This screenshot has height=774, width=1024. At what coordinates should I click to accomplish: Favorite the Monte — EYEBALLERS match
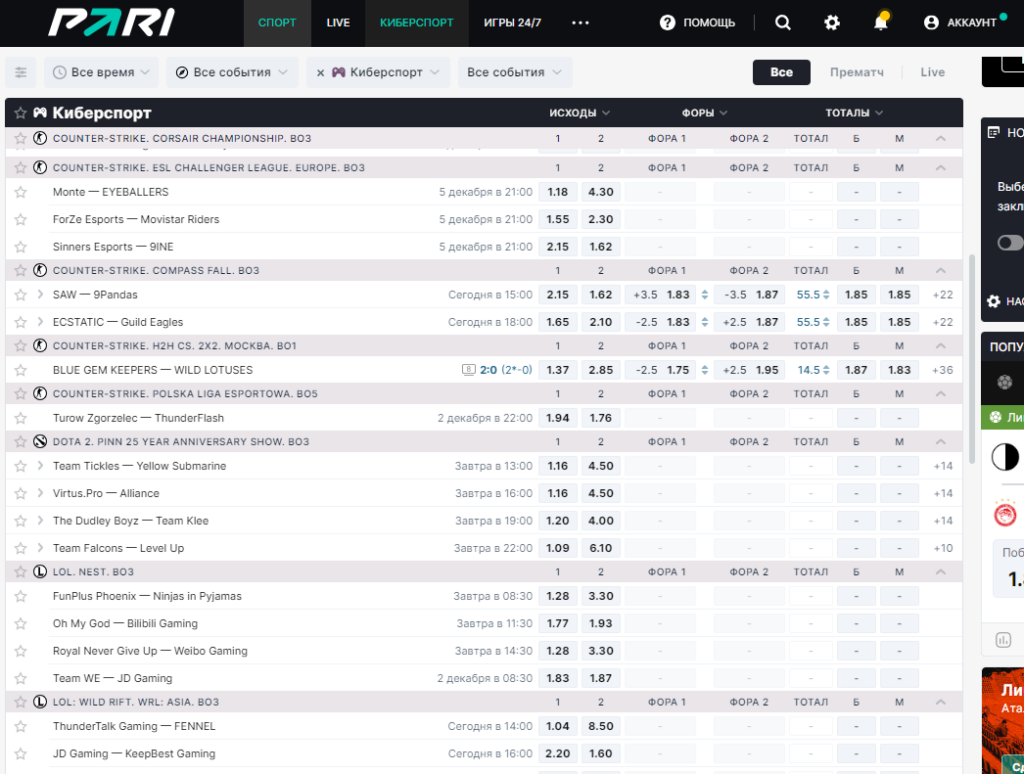click(x=20, y=192)
